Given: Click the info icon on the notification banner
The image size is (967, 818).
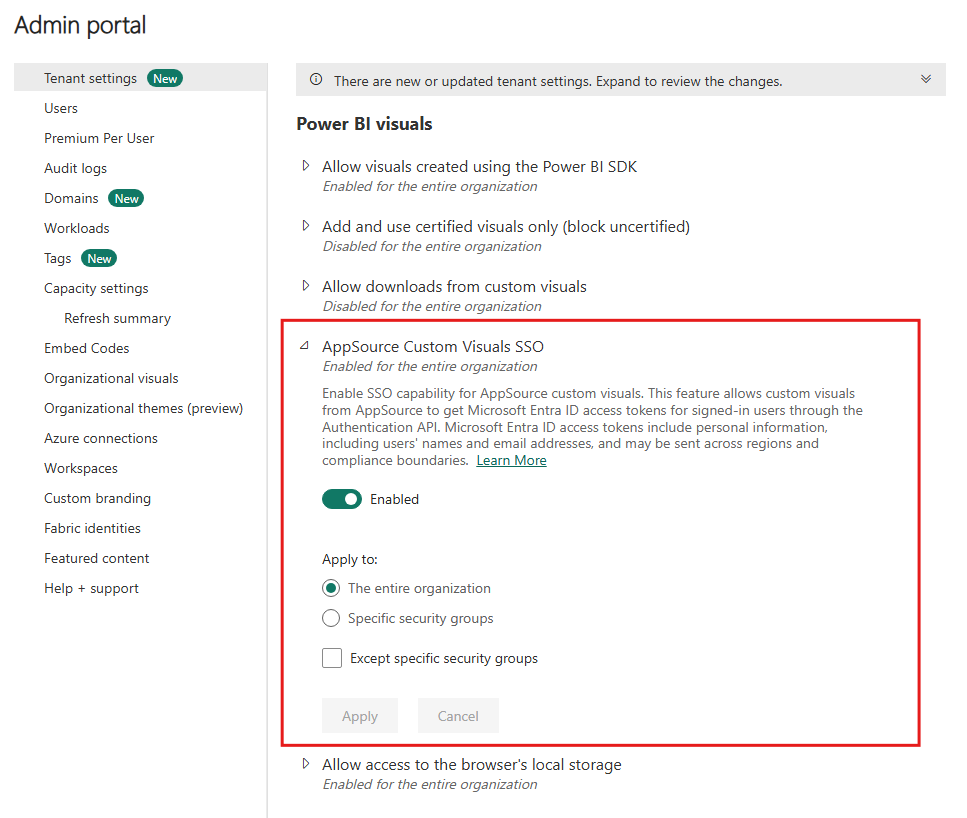Looking at the screenshot, I should pyautogui.click(x=316, y=80).
